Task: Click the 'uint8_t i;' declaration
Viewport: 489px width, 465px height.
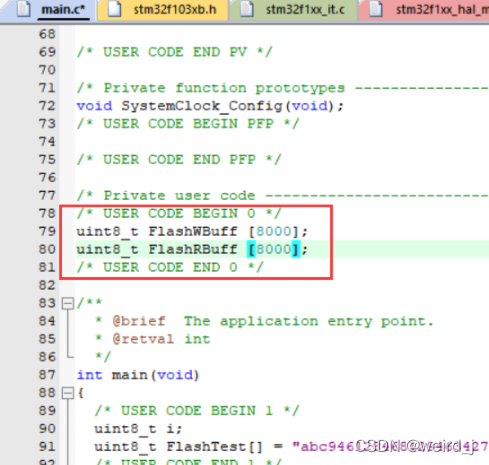Action: (x=138, y=429)
